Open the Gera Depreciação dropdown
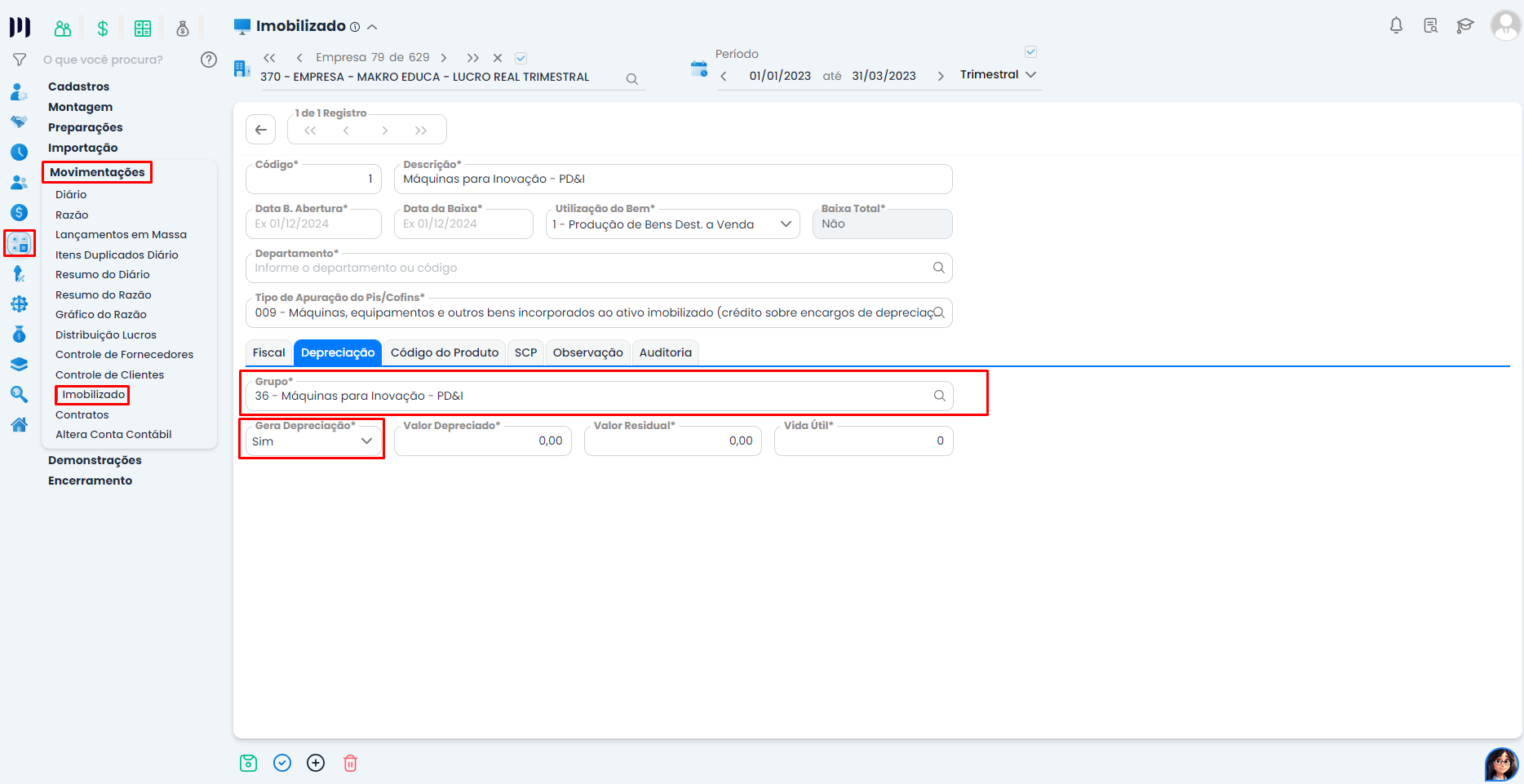1524x784 pixels. click(x=313, y=441)
